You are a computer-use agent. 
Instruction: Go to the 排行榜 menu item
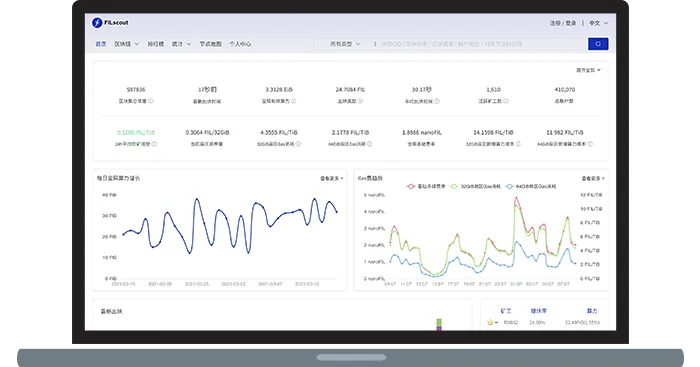click(x=155, y=44)
